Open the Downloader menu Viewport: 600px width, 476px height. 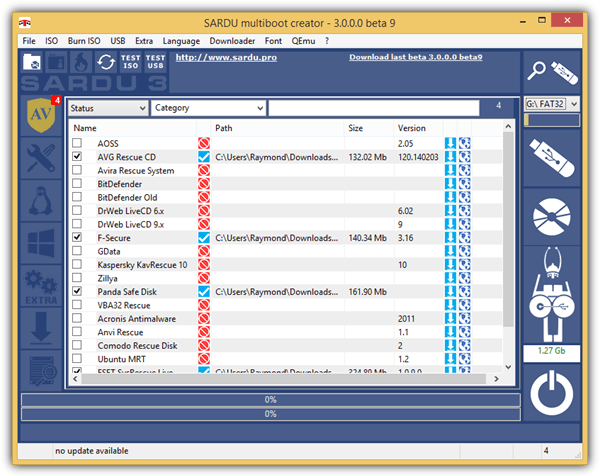(232, 41)
